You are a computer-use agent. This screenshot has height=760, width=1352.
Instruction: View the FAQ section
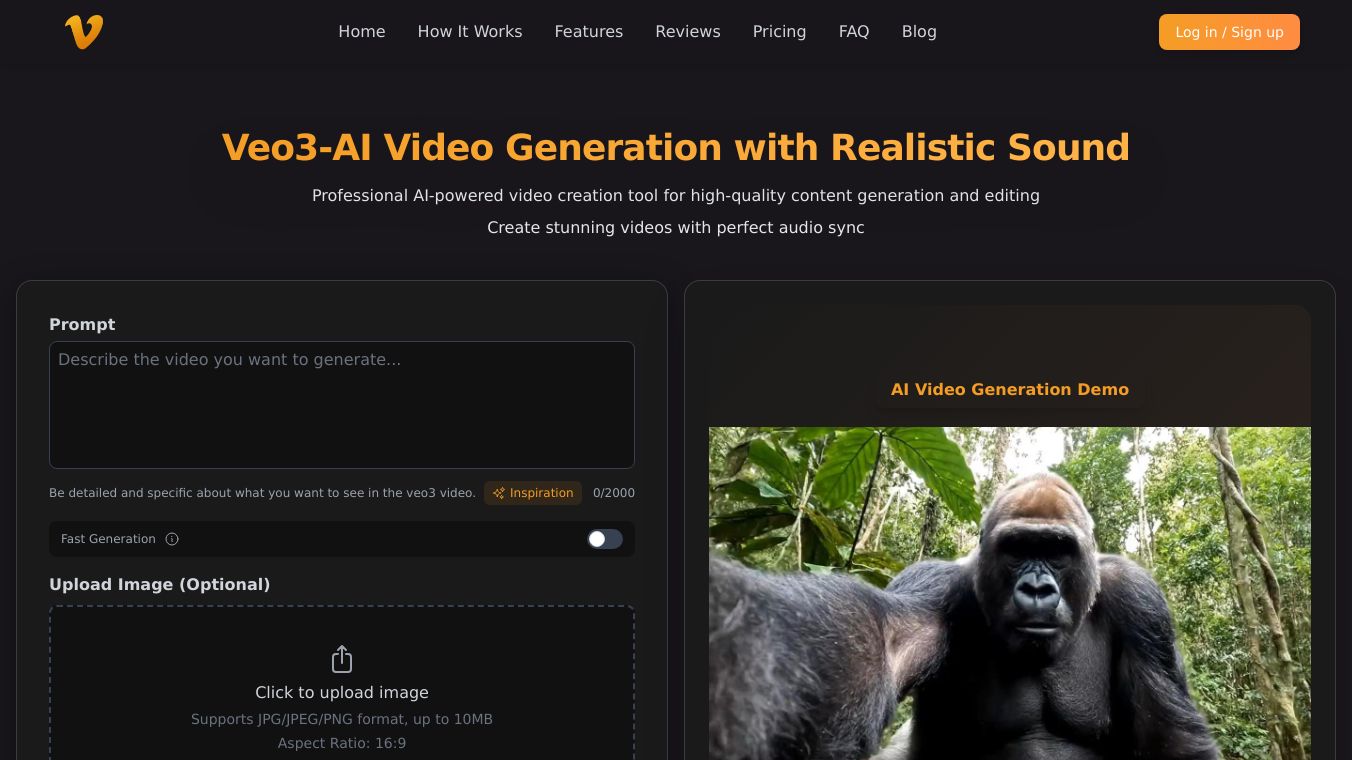(854, 32)
